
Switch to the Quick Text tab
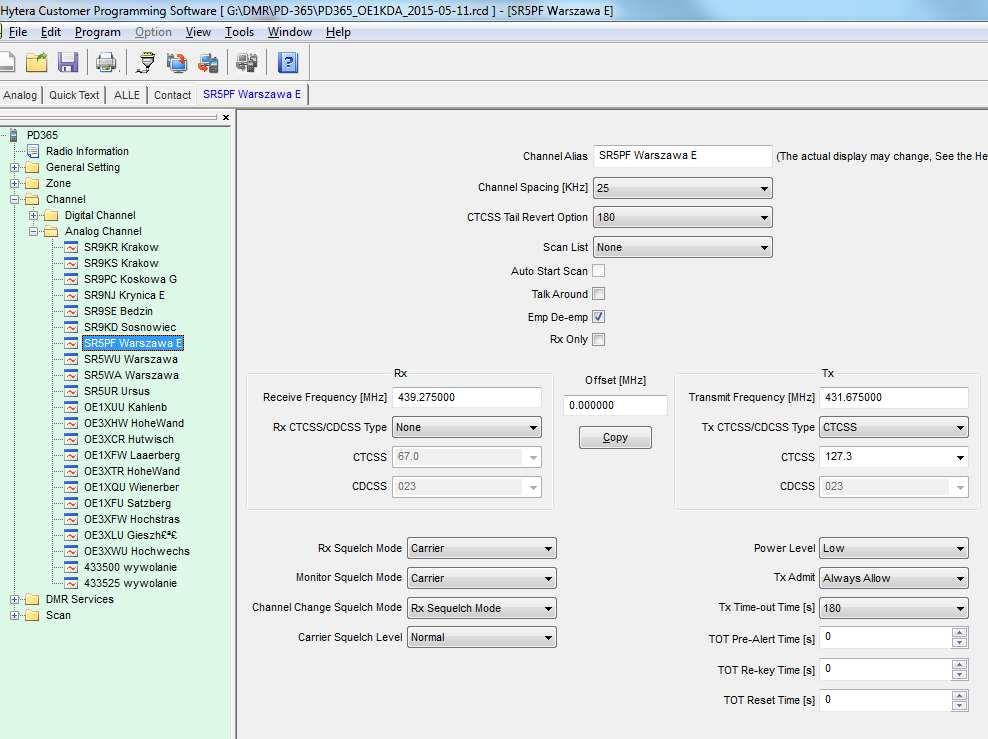[x=74, y=95]
